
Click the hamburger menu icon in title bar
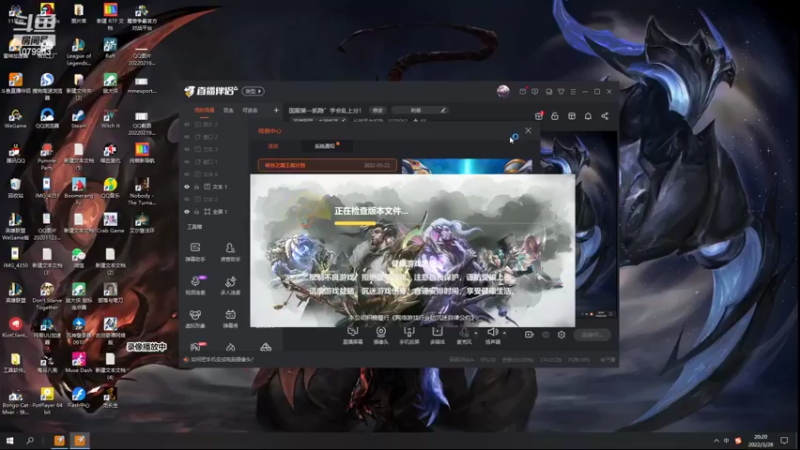click(573, 92)
